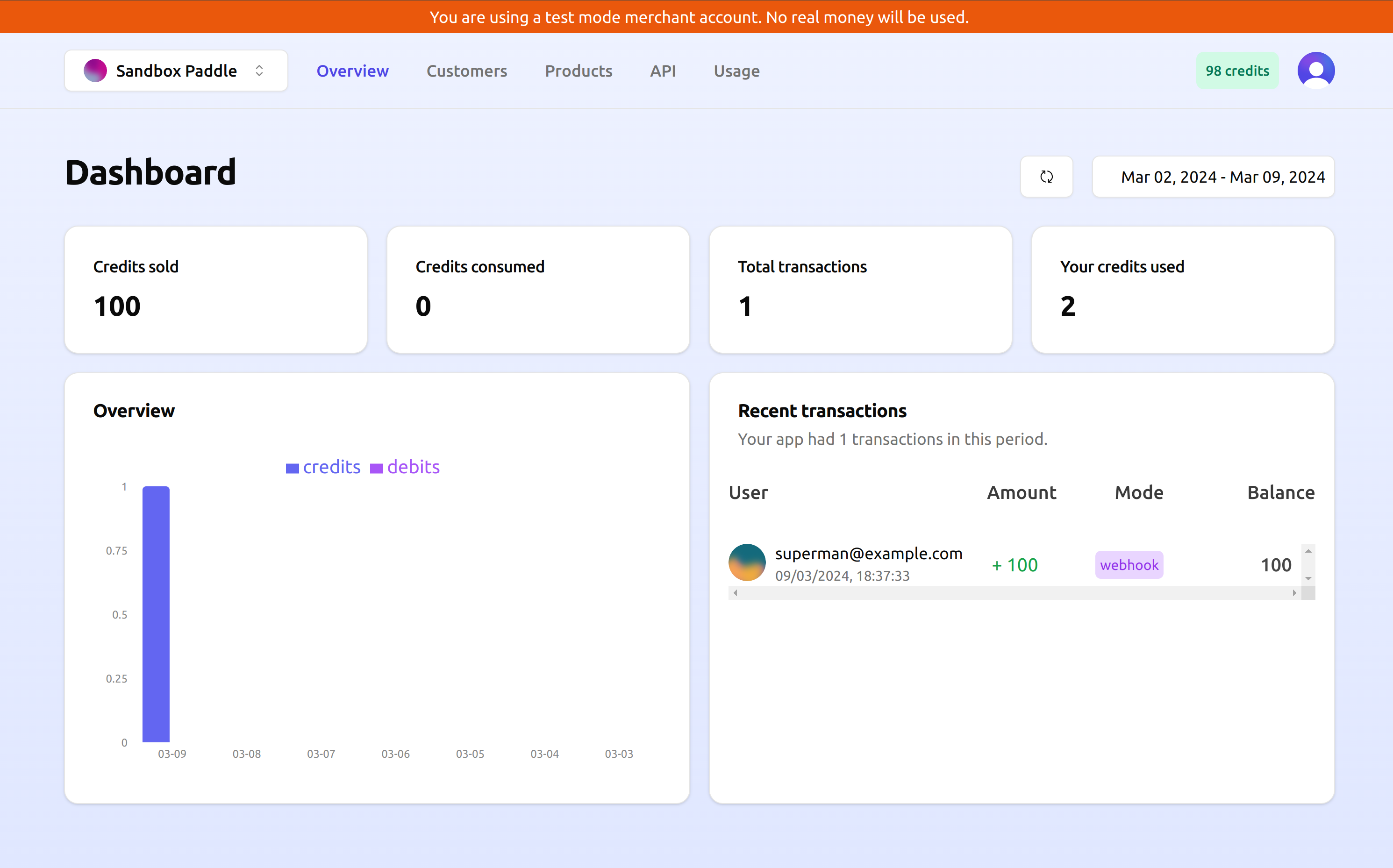Viewport: 1393px width, 868px height.
Task: Click the 09/03/2024, 18:37:33 timestamp
Action: tap(842, 576)
